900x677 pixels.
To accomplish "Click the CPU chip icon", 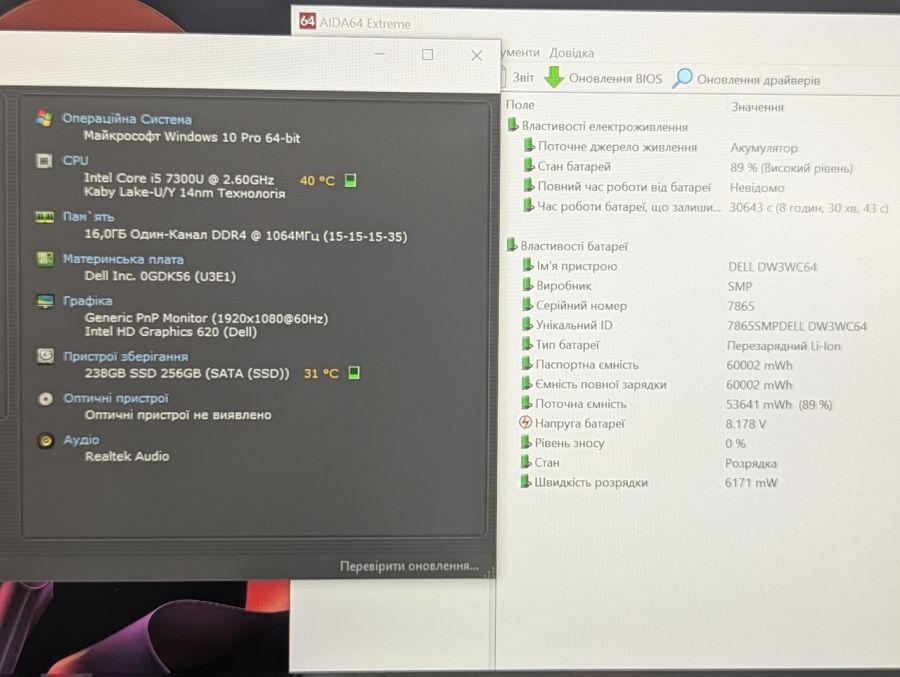I will [x=44, y=161].
